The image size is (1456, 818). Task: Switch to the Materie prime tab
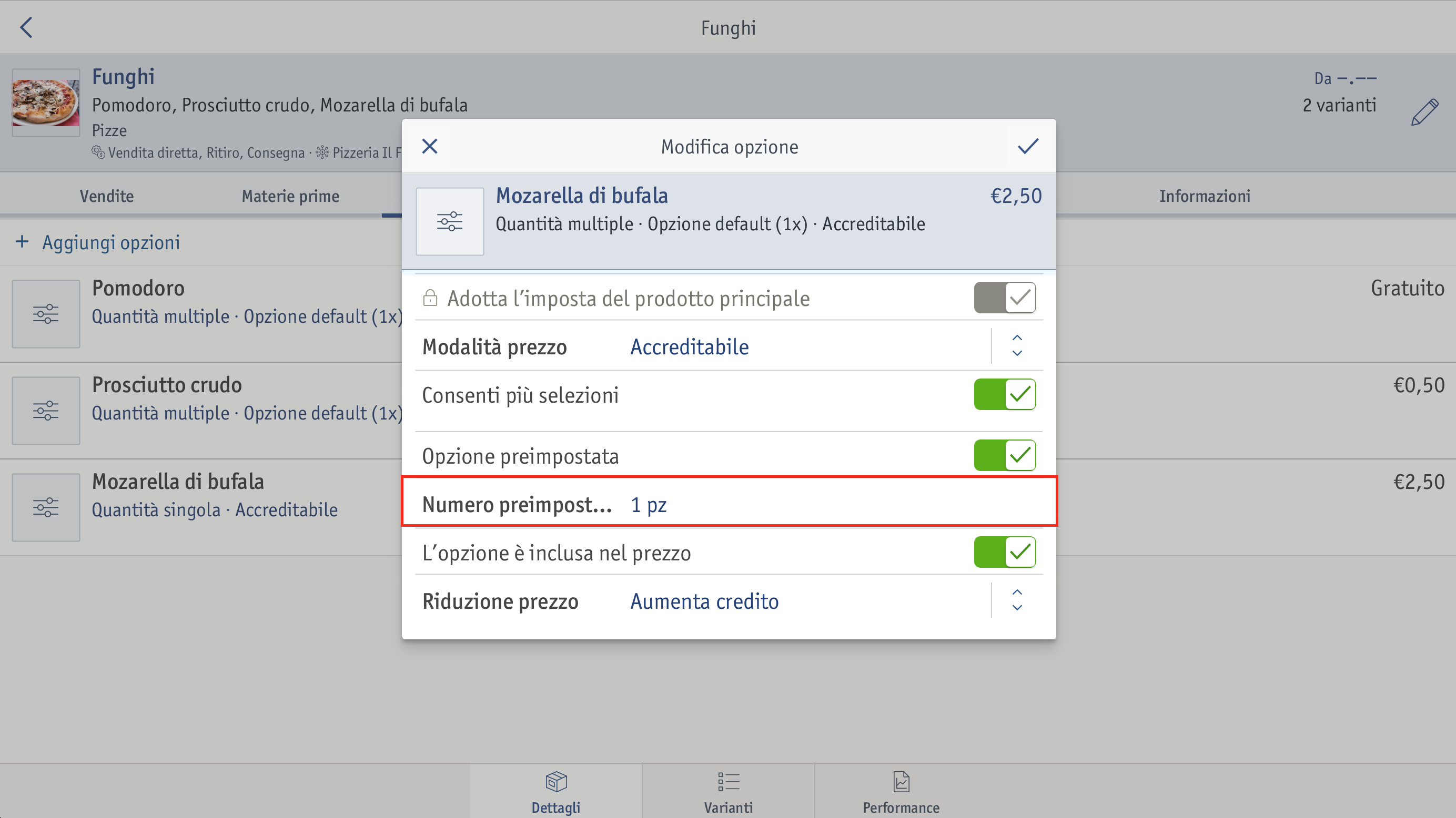pyautogui.click(x=290, y=196)
